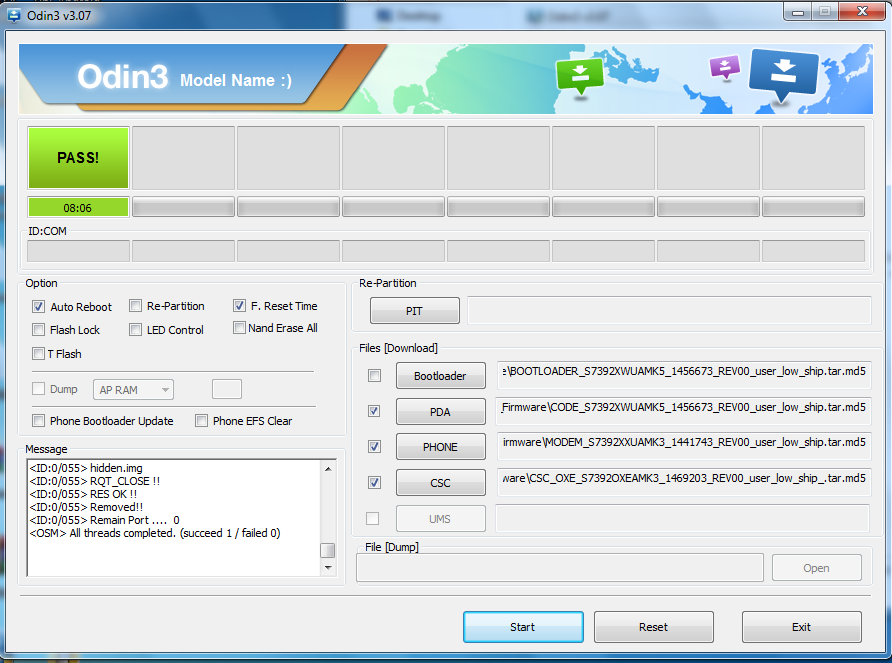Exit the Odin3 application
The width and height of the screenshot is (892, 663).
(x=802, y=627)
